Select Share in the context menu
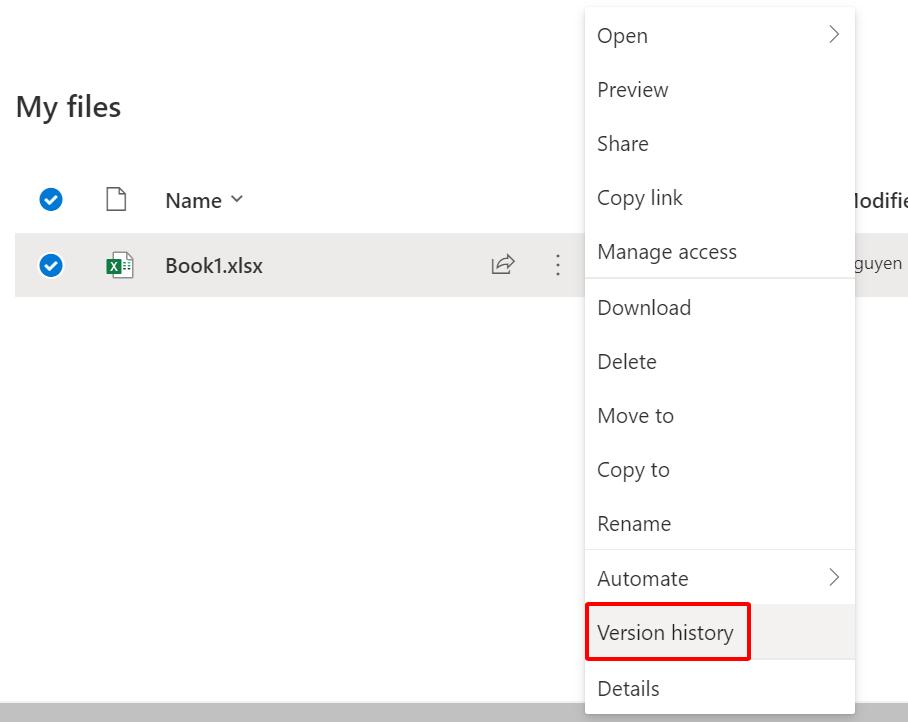908x722 pixels. [x=623, y=144]
